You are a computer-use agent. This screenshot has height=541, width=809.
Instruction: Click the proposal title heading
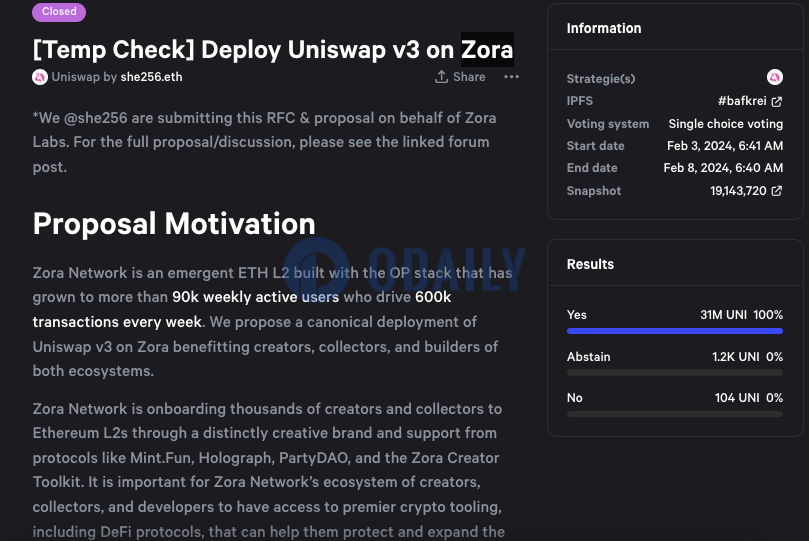[273, 50]
